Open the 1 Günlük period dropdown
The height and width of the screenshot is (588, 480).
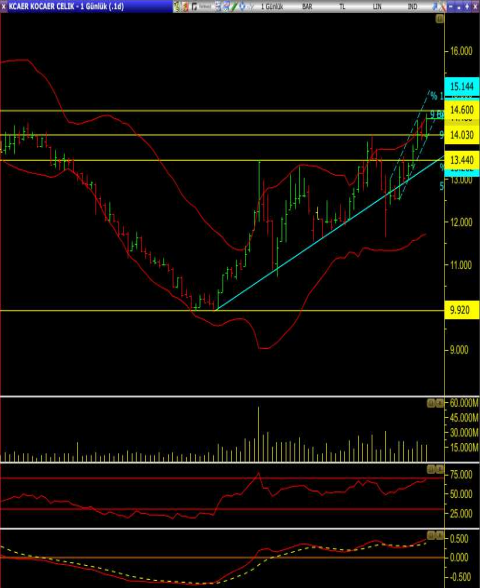[272, 6]
